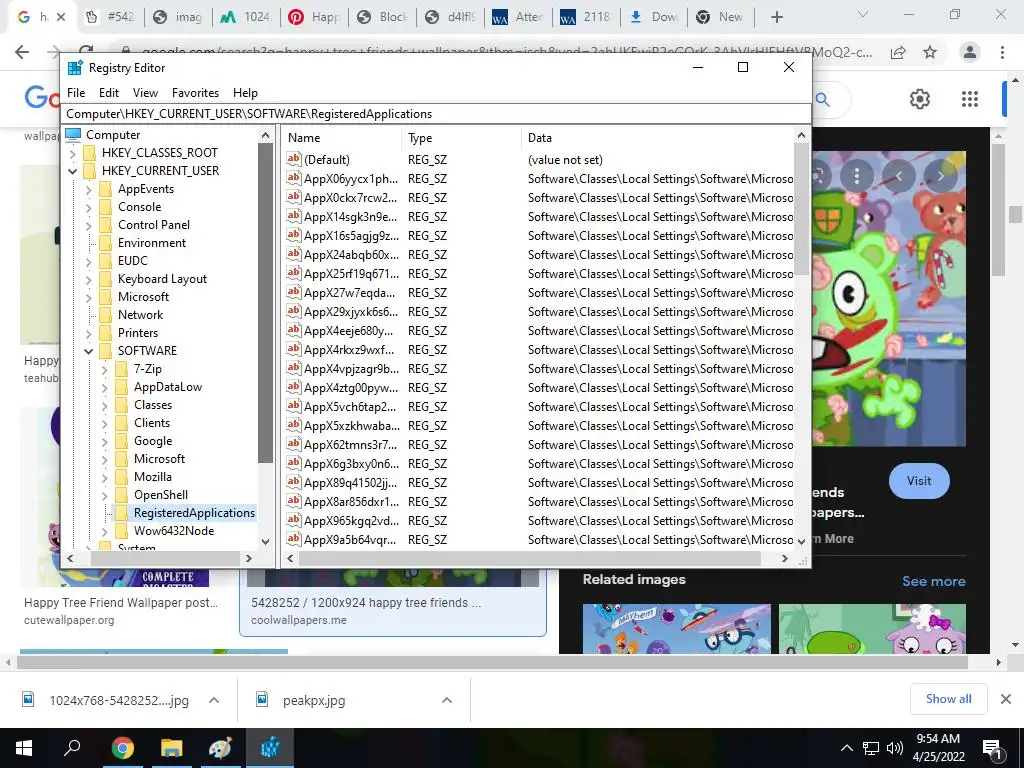
Task: Click the tree pane down scroll arrow
Action: [x=265, y=541]
